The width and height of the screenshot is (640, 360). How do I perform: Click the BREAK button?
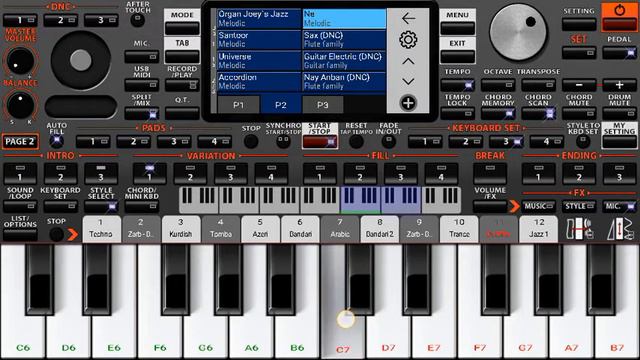click(490, 173)
